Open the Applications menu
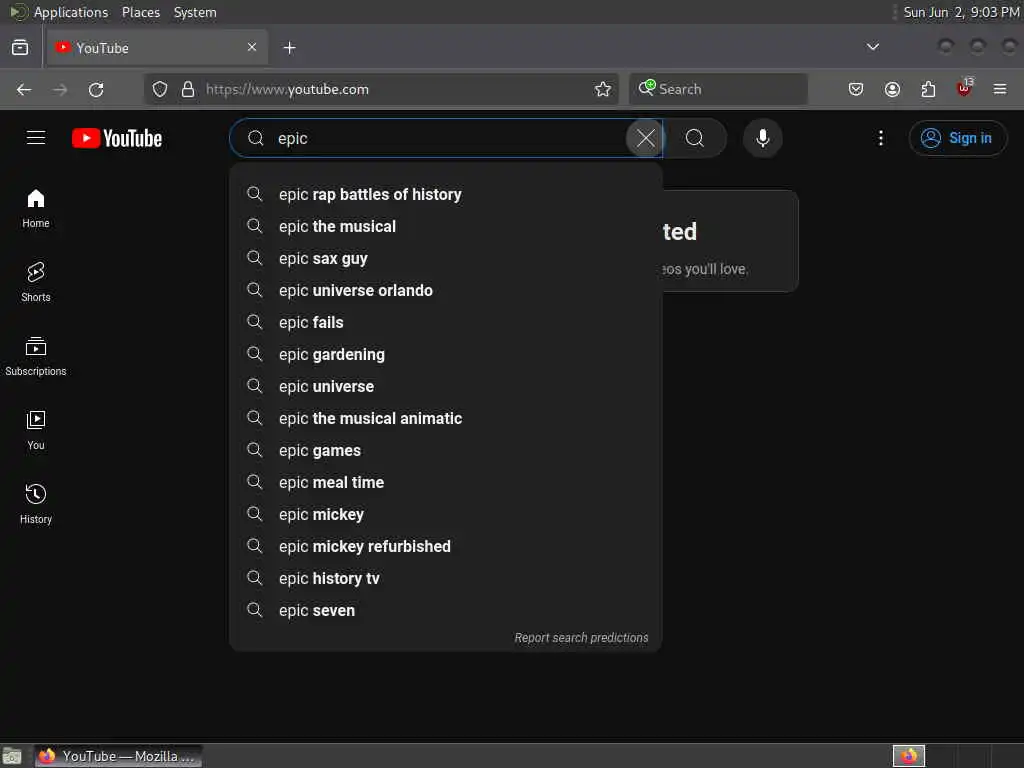 click(71, 12)
